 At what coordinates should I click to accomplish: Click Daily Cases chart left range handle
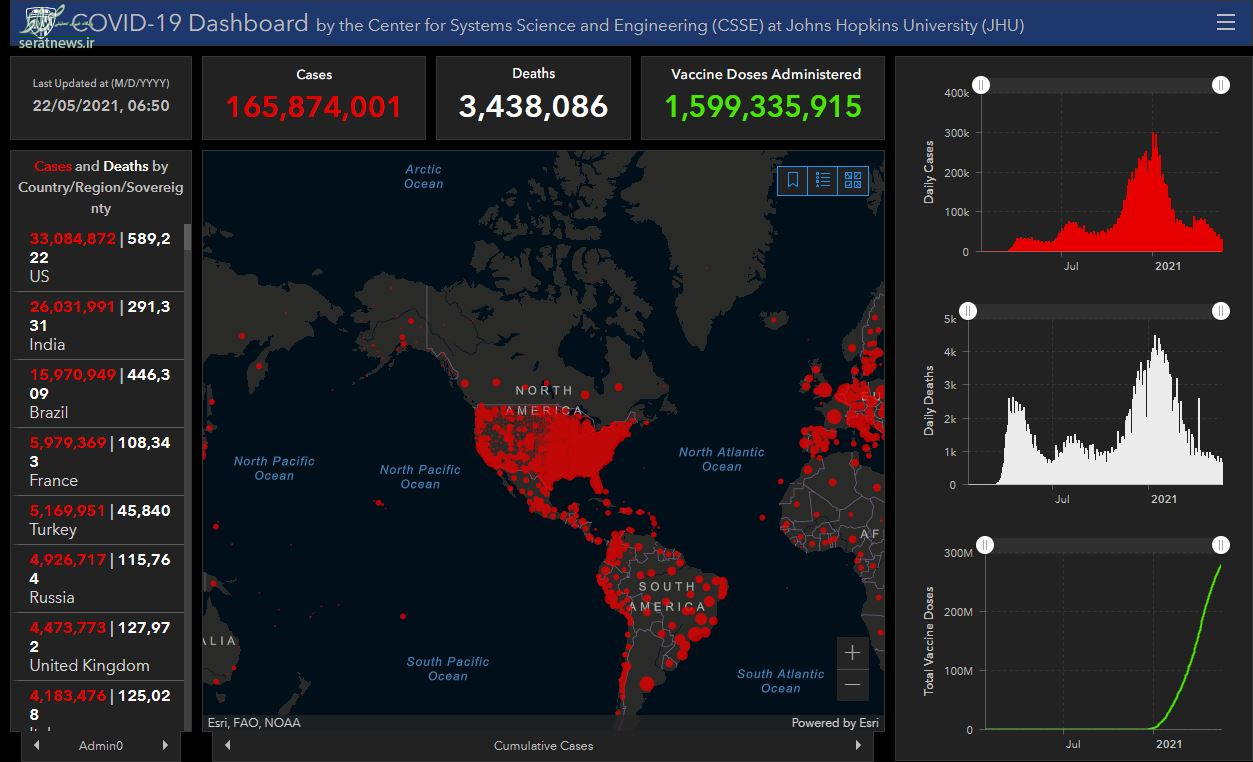pyautogui.click(x=981, y=85)
